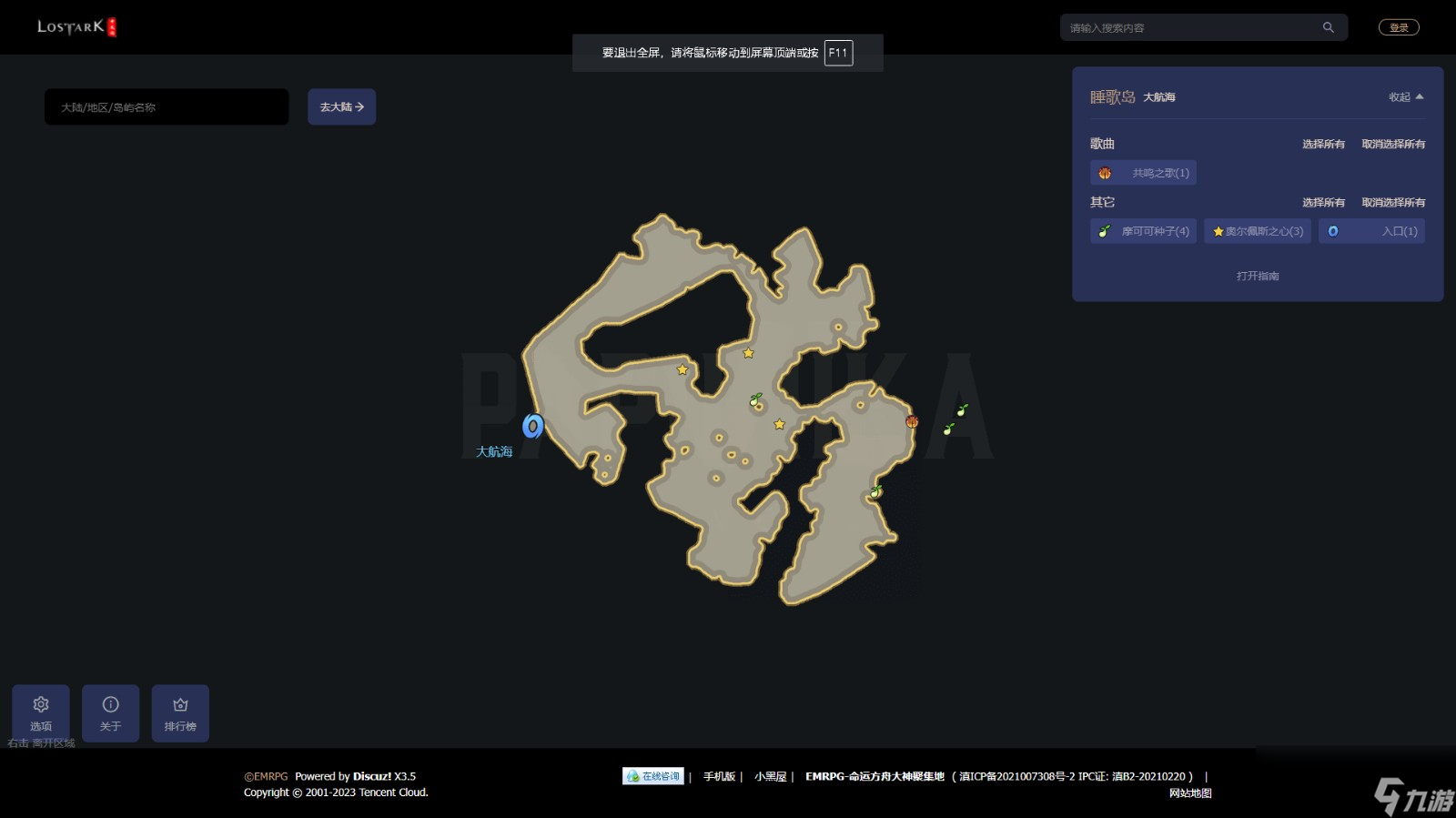Click the upper offshore mokoko seed marker
This screenshot has height=818, width=1456.
pyautogui.click(x=962, y=410)
